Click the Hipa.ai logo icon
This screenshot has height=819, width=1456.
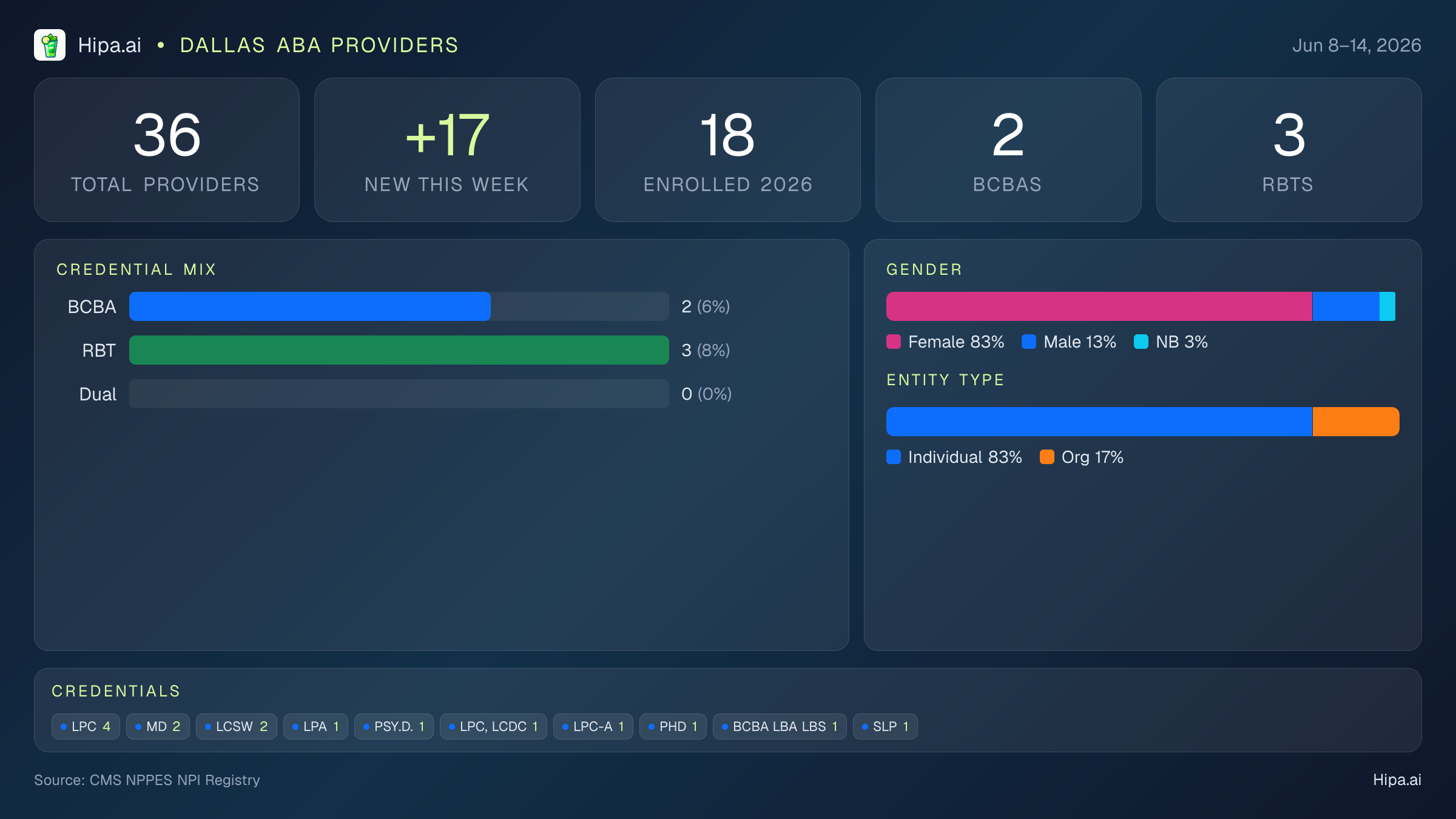tap(50, 45)
